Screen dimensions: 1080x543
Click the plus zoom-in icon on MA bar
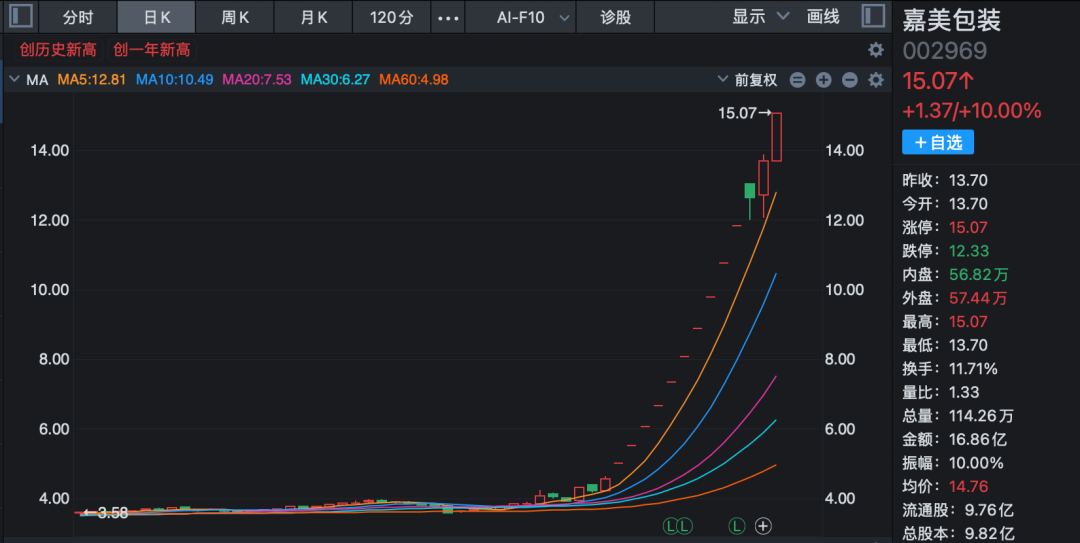pos(823,80)
